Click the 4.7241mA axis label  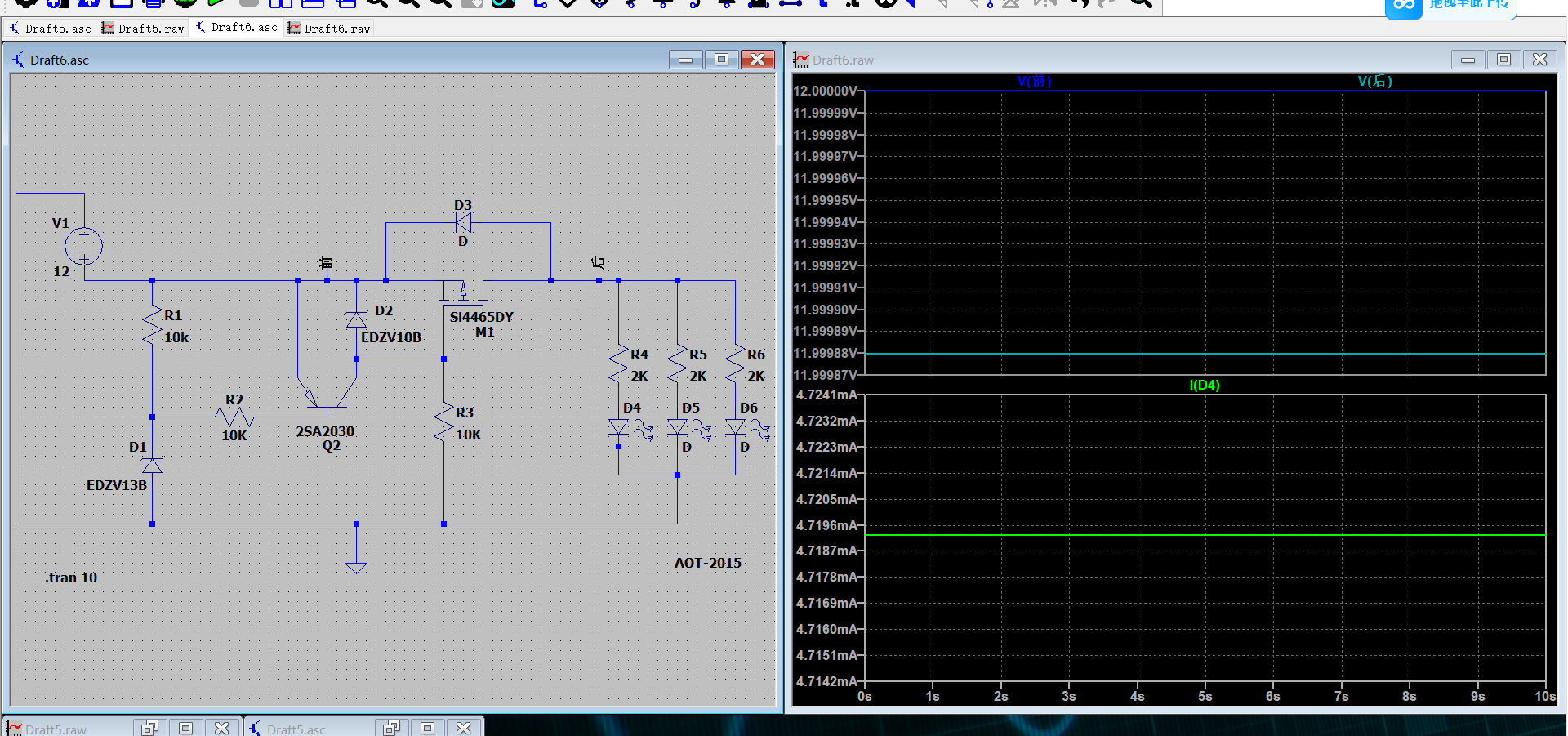pos(827,395)
